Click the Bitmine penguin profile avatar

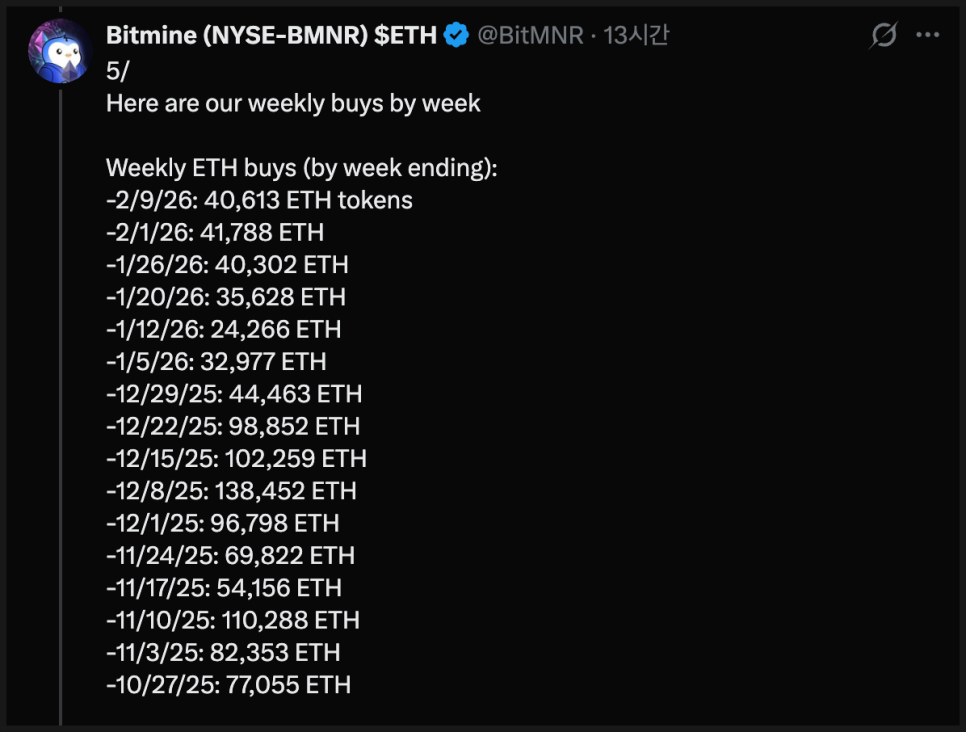point(61,51)
